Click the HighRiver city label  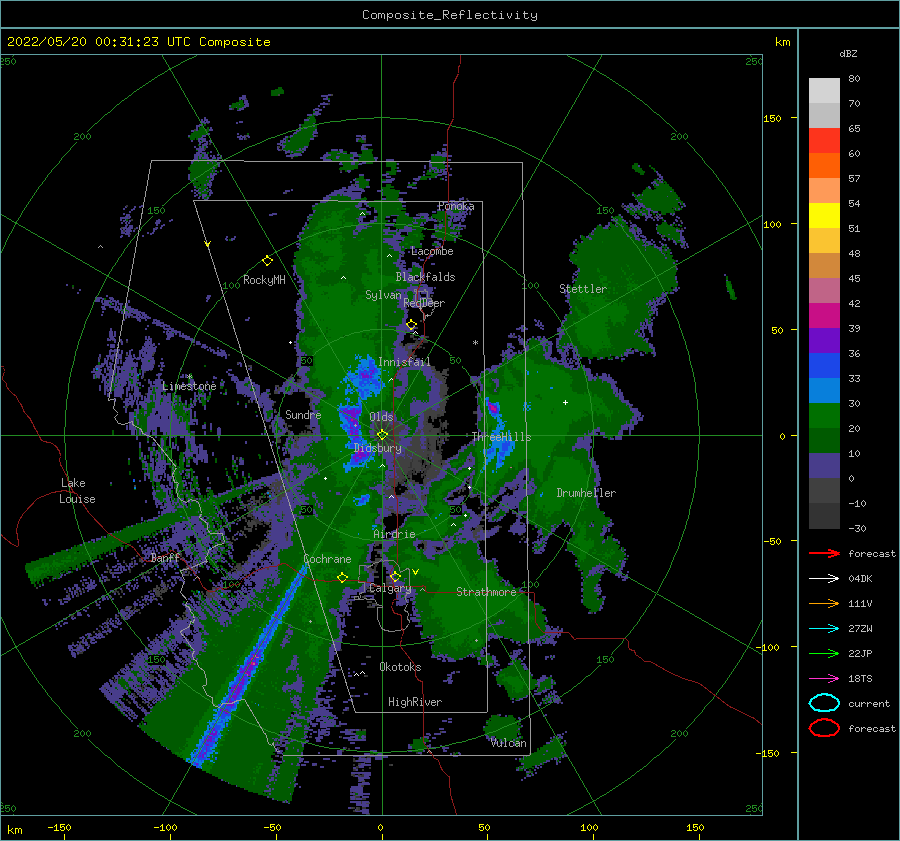click(x=415, y=702)
